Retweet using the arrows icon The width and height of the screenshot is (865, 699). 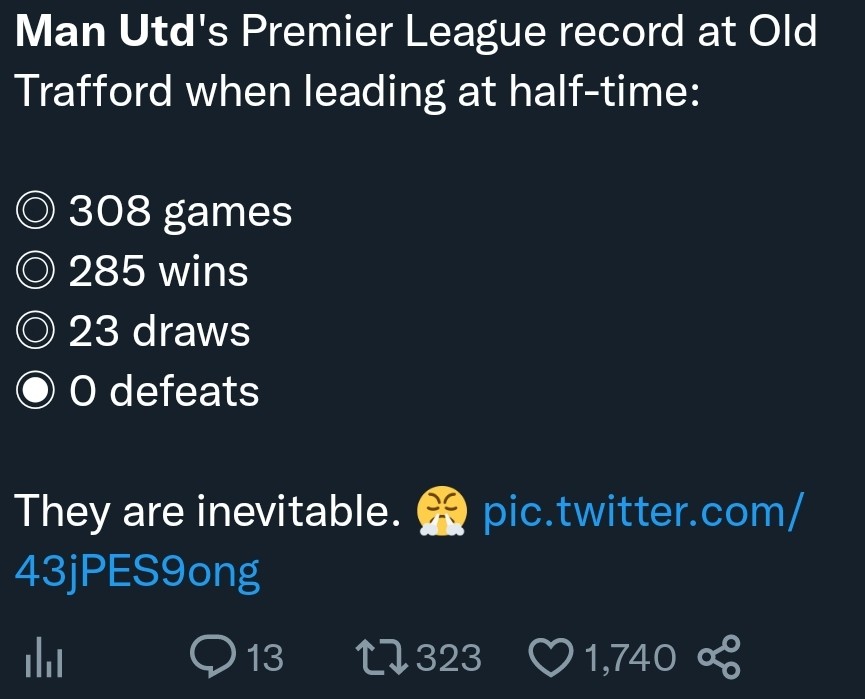tap(381, 657)
